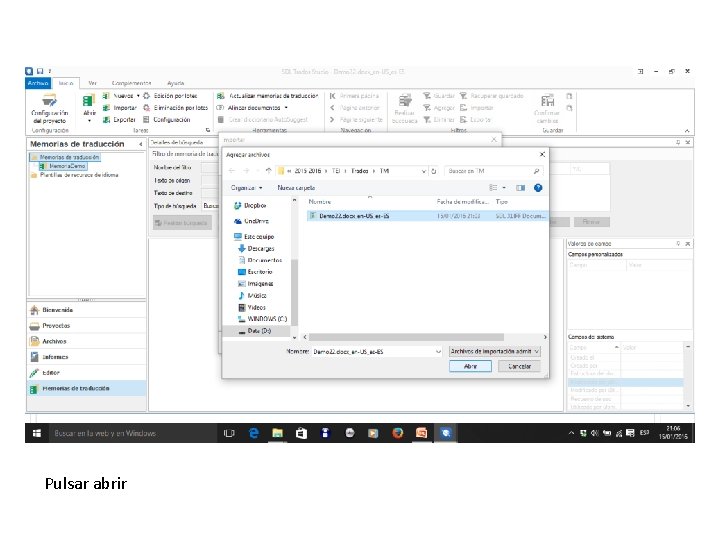The image size is (720, 540).
Task: Expand address bar path dropdown
Action: 423,171
